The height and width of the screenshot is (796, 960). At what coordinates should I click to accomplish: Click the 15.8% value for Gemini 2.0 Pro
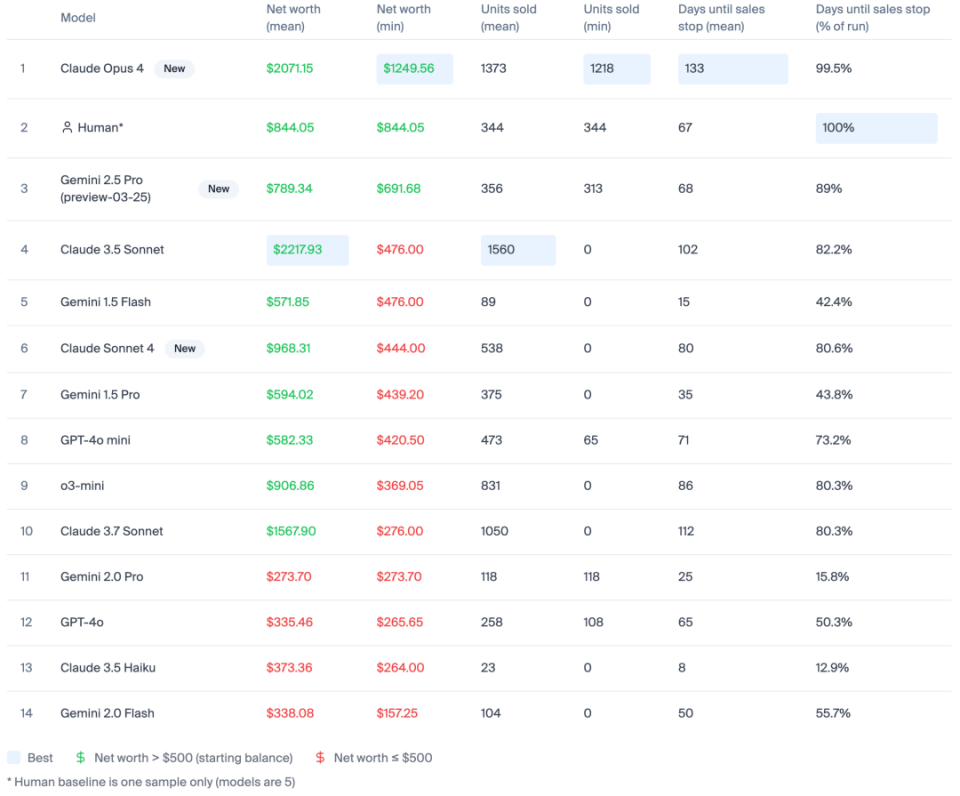pyautogui.click(x=832, y=577)
